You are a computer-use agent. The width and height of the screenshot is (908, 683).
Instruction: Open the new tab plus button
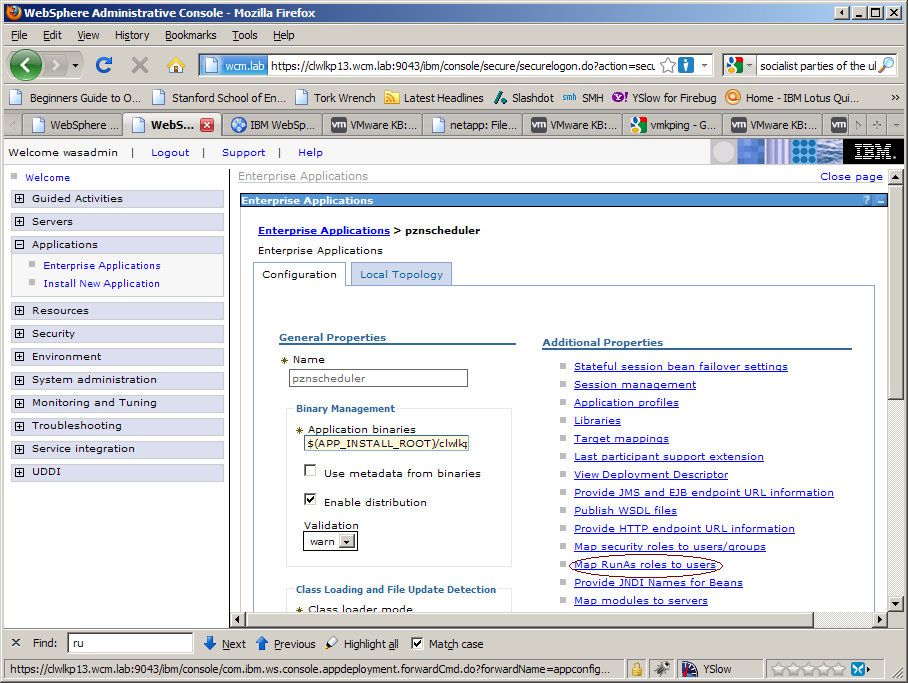tap(877, 125)
